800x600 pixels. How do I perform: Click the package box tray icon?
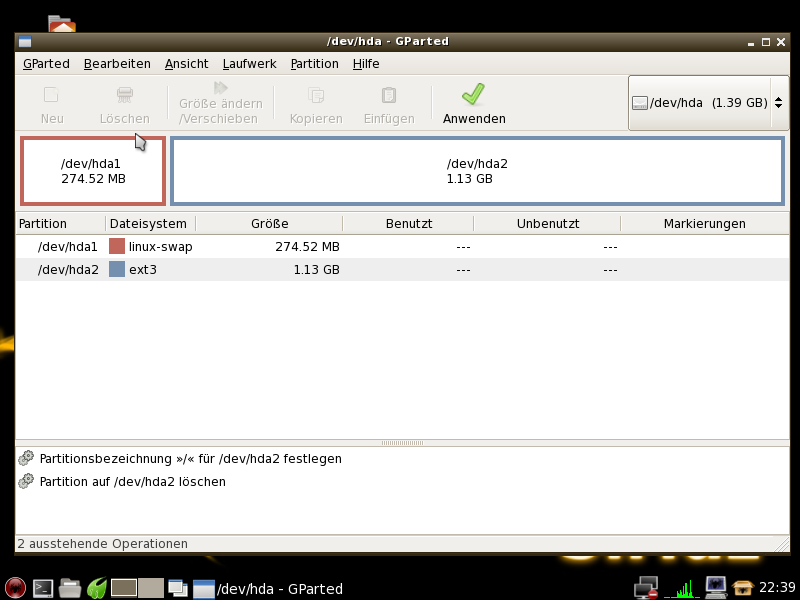pyautogui.click(x=742, y=588)
